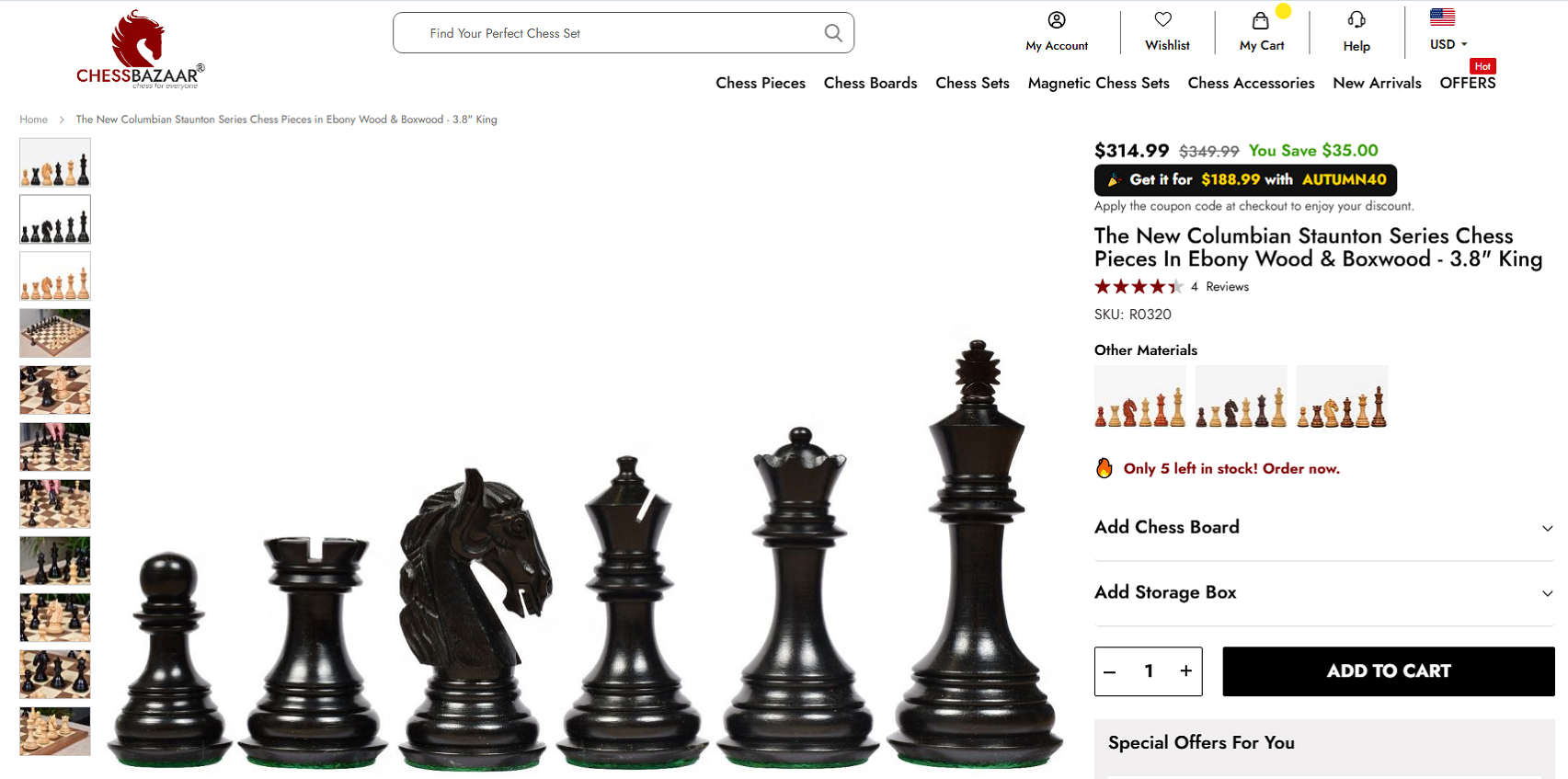The width and height of the screenshot is (1568, 779).
Task: Open the Wishlist heart icon
Action: point(1163,19)
